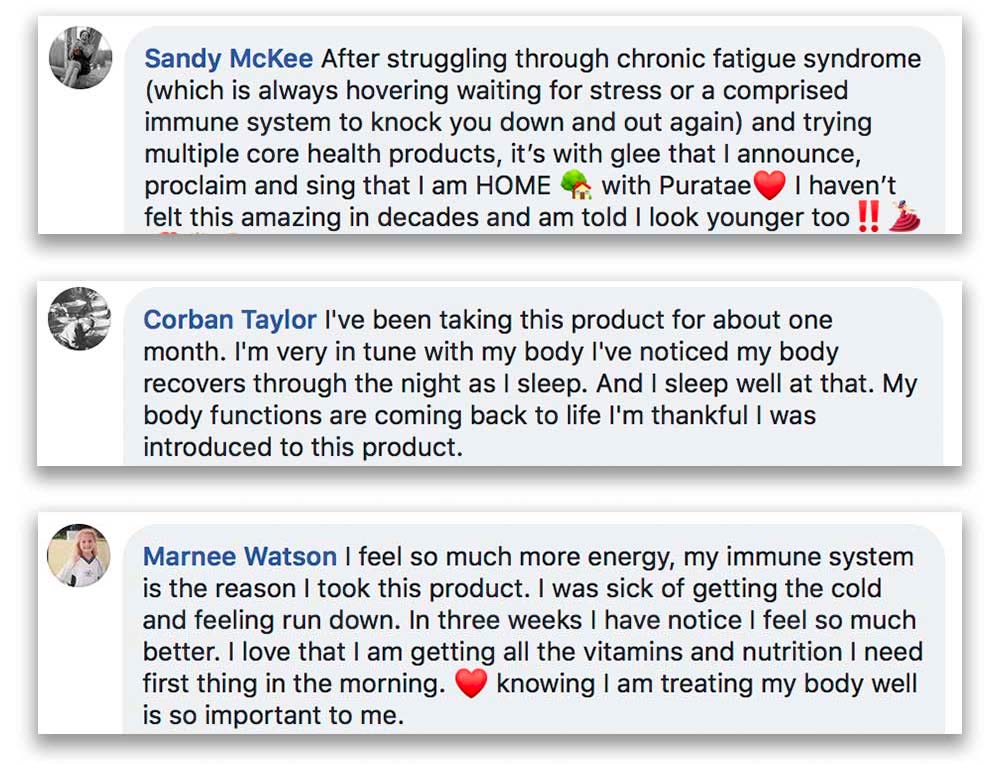Click the dancer emoji in Sandy's comment
Image resolution: width=1000 pixels, height=764 pixels.
pos(903,216)
